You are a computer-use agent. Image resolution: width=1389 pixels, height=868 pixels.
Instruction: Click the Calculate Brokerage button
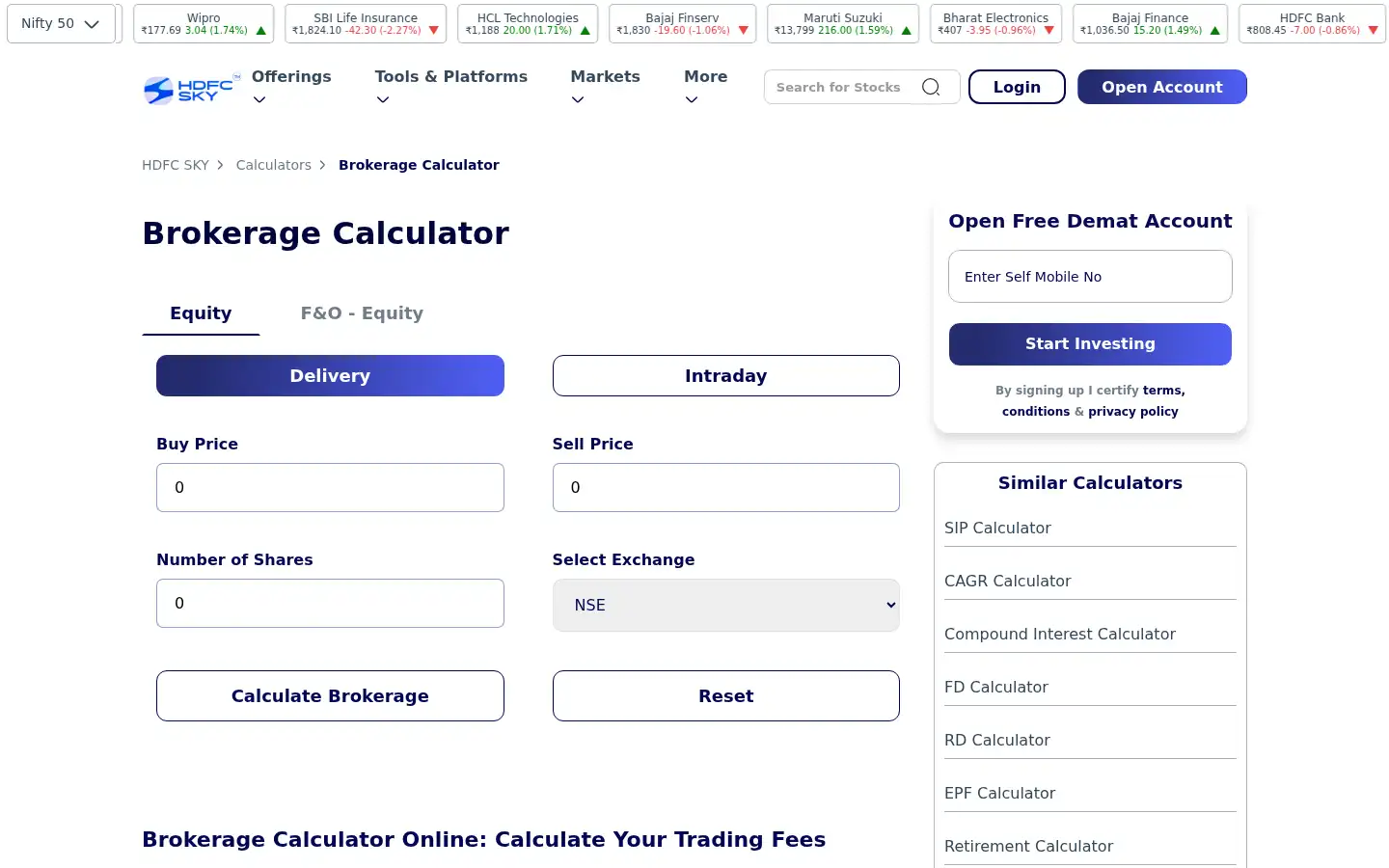point(330,696)
